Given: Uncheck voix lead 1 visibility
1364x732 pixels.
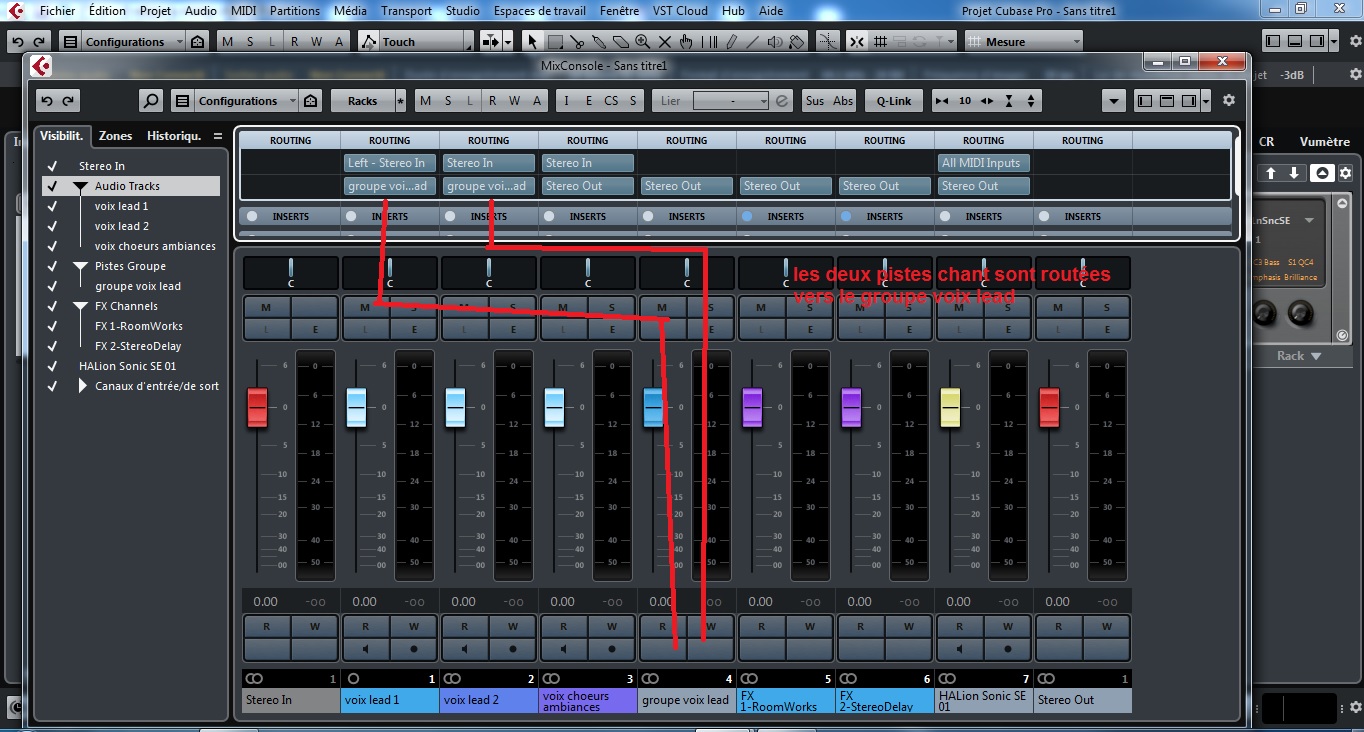Looking at the screenshot, I should pyautogui.click(x=52, y=206).
